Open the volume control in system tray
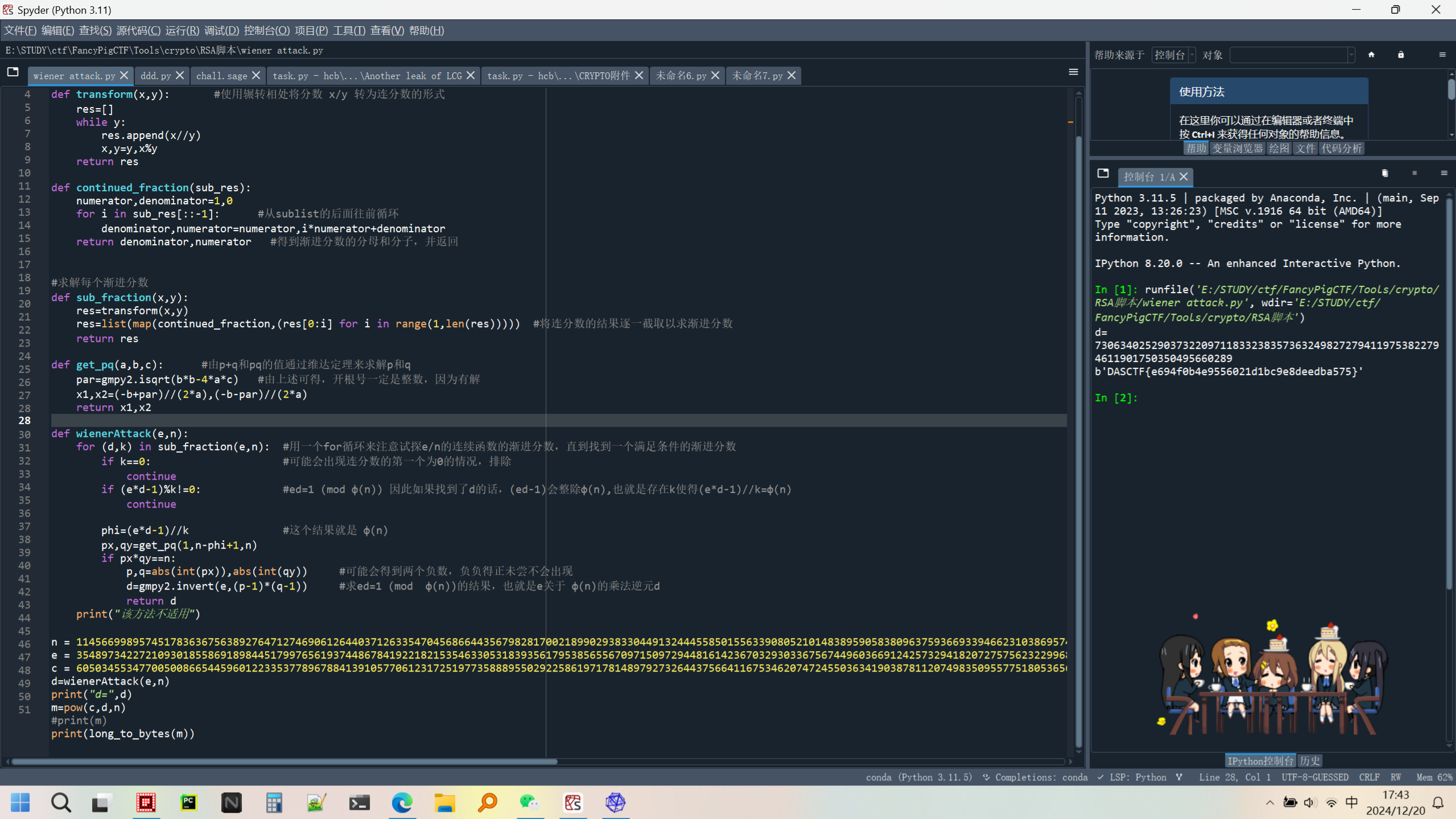The height and width of the screenshot is (819, 1456). point(1310,802)
